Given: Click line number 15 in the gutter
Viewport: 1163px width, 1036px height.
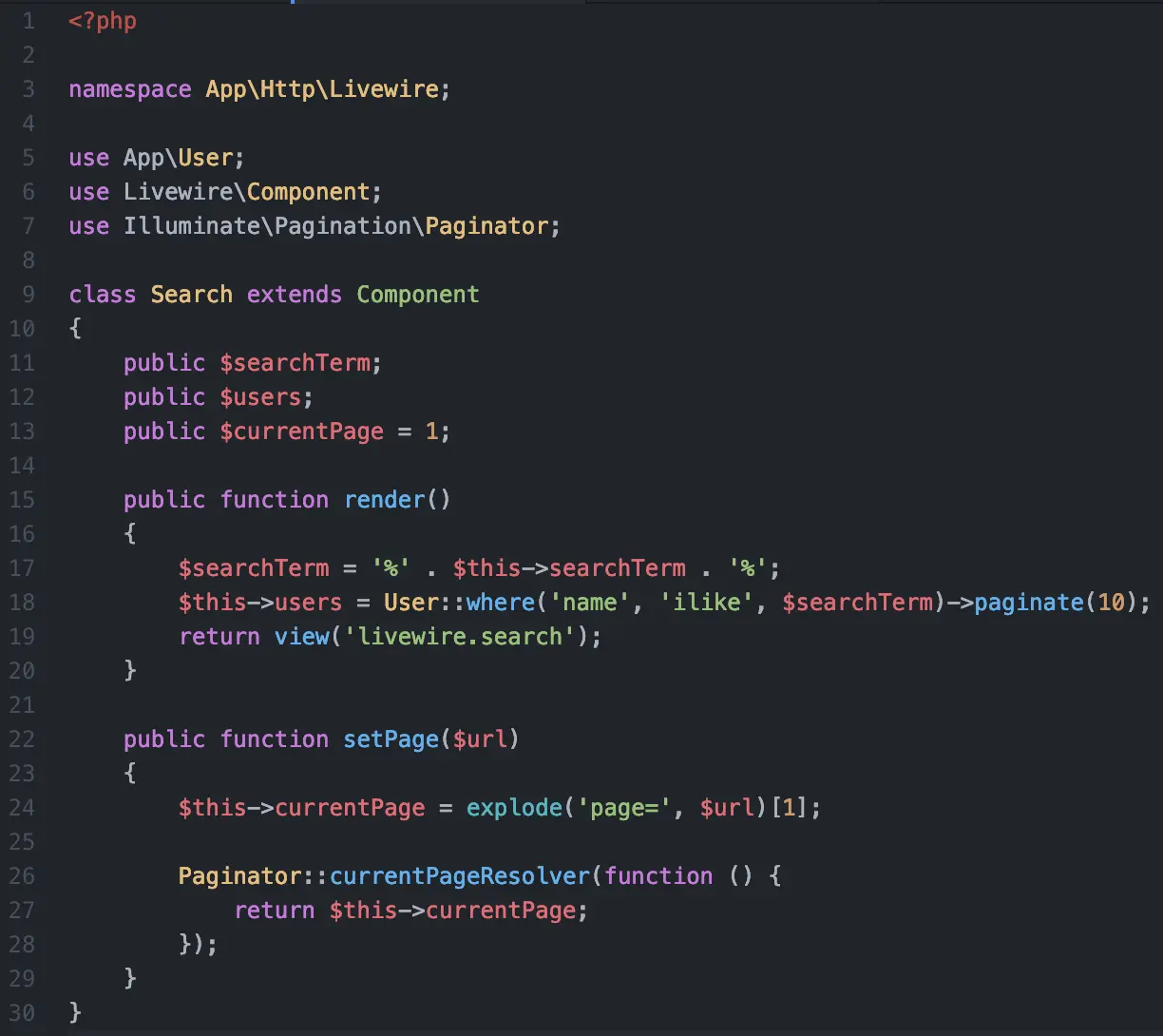Looking at the screenshot, I should coord(21,500).
